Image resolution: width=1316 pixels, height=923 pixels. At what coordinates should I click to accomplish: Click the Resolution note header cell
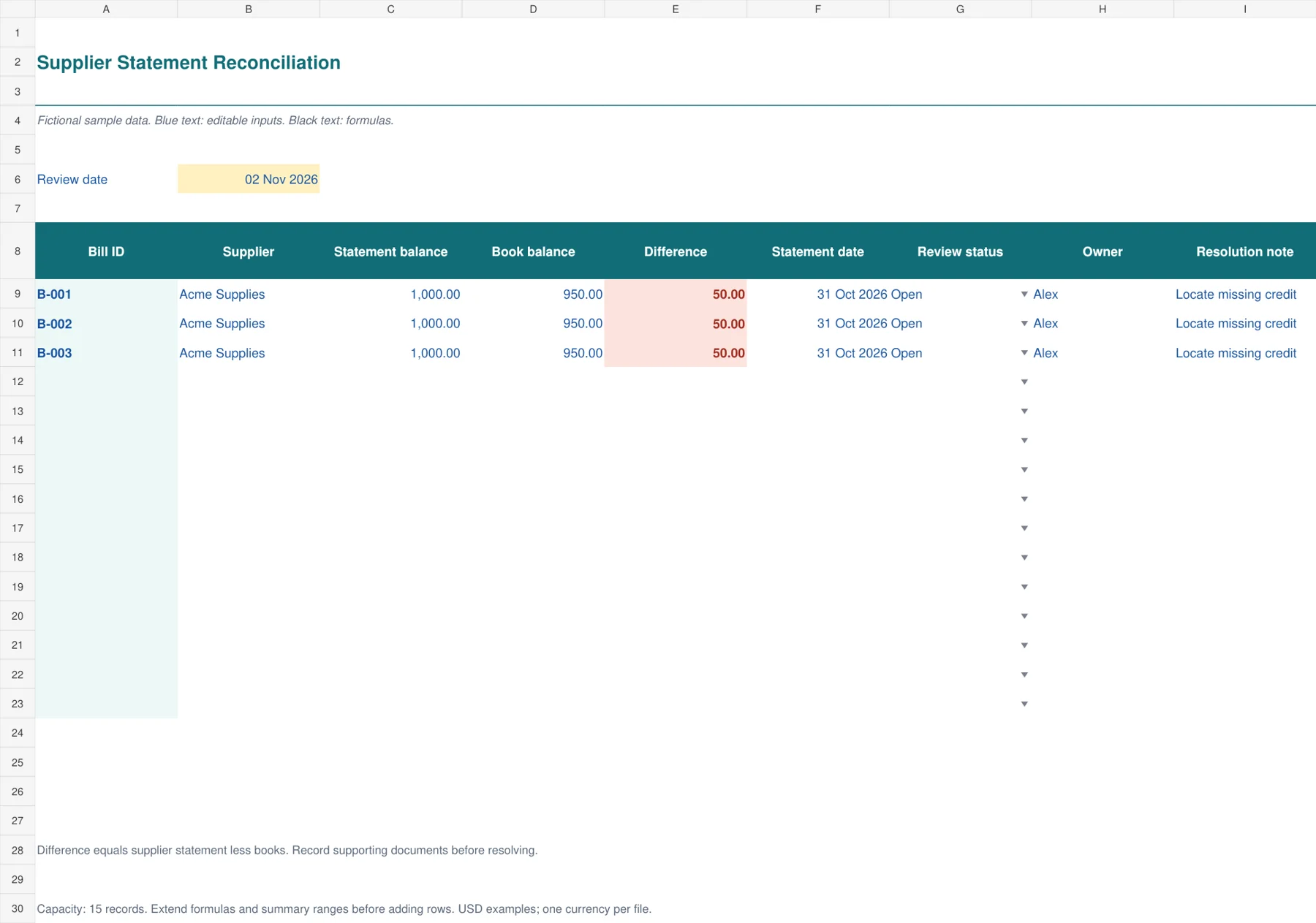[1244, 251]
